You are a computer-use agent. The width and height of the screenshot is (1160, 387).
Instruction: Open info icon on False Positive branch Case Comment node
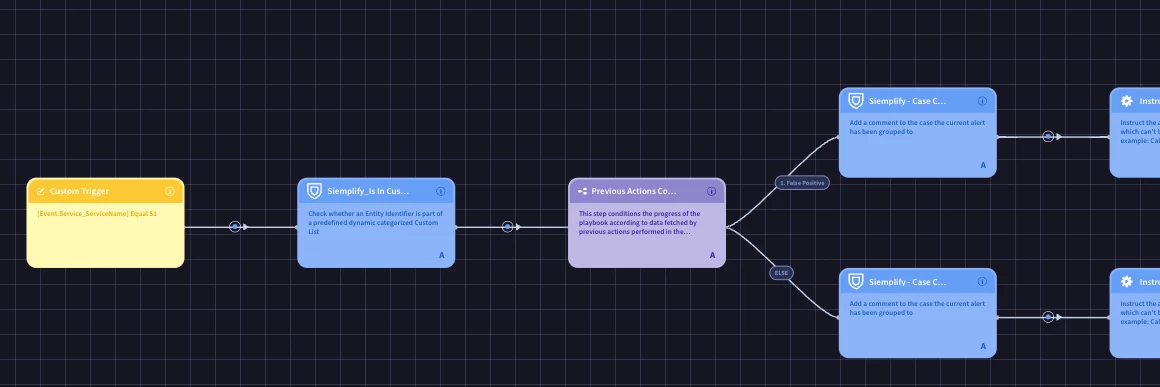tap(982, 101)
